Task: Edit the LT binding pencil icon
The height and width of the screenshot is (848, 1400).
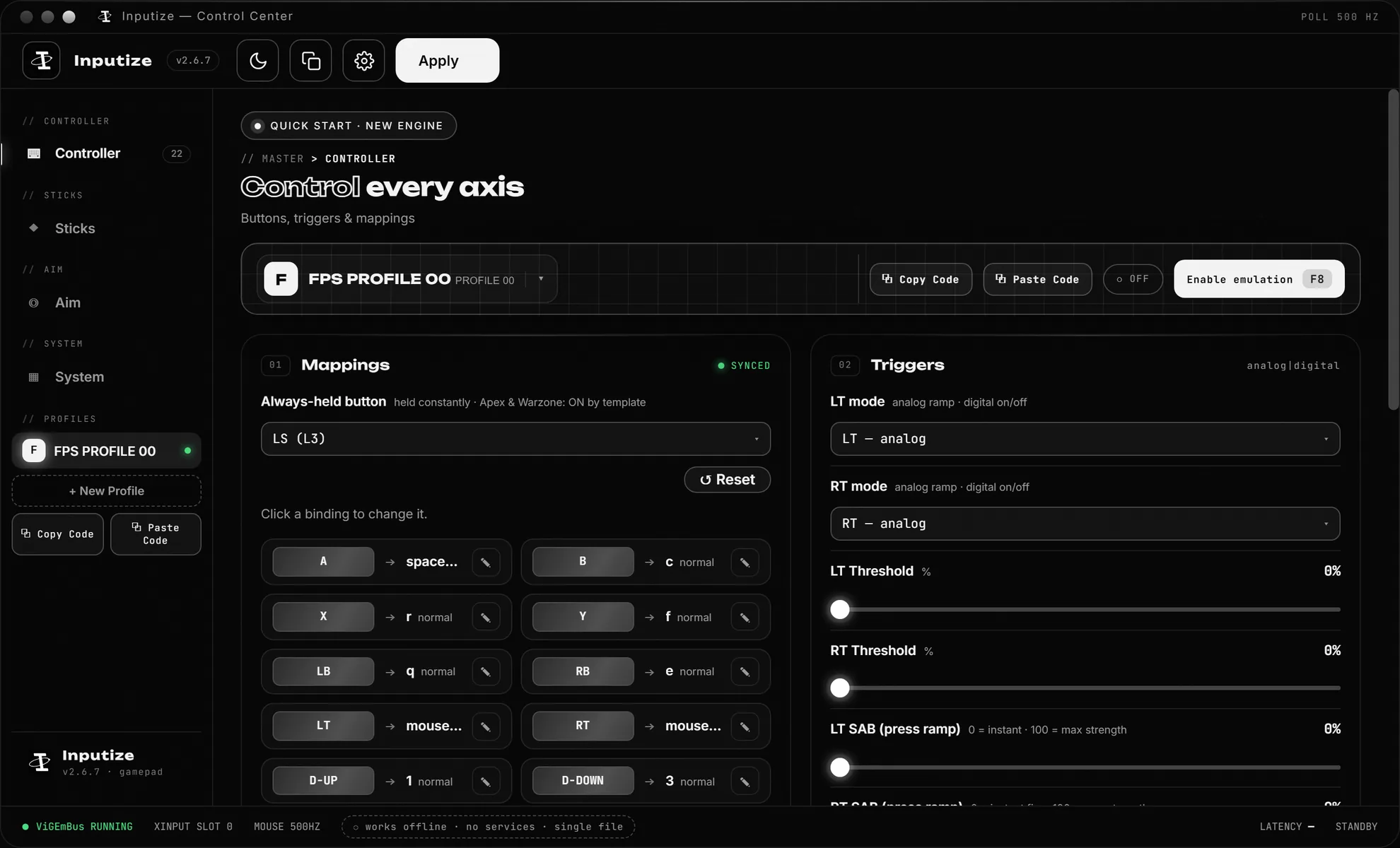Action: (x=486, y=726)
